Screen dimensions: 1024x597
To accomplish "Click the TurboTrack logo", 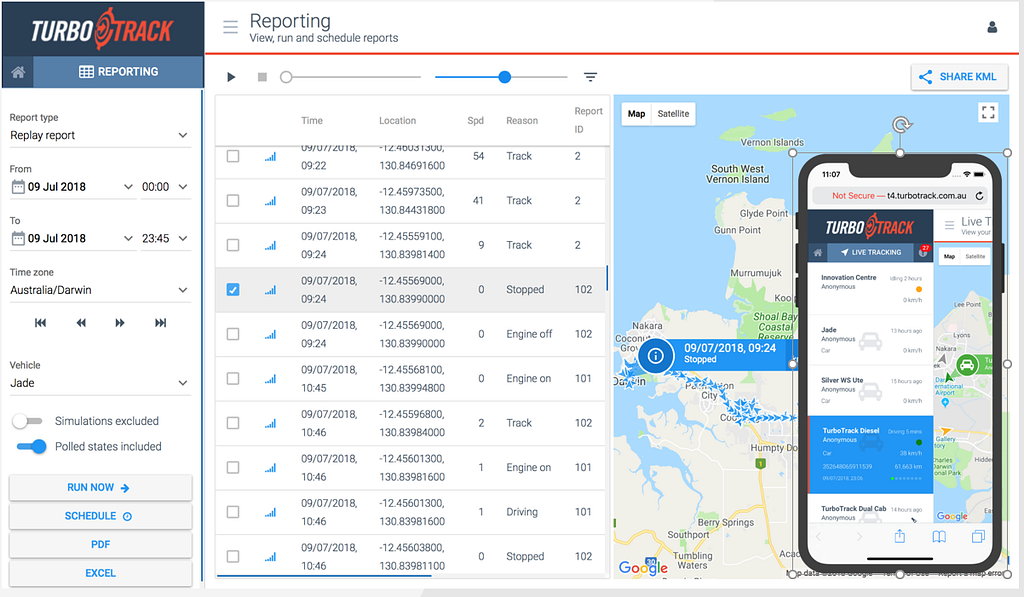I will [x=102, y=29].
